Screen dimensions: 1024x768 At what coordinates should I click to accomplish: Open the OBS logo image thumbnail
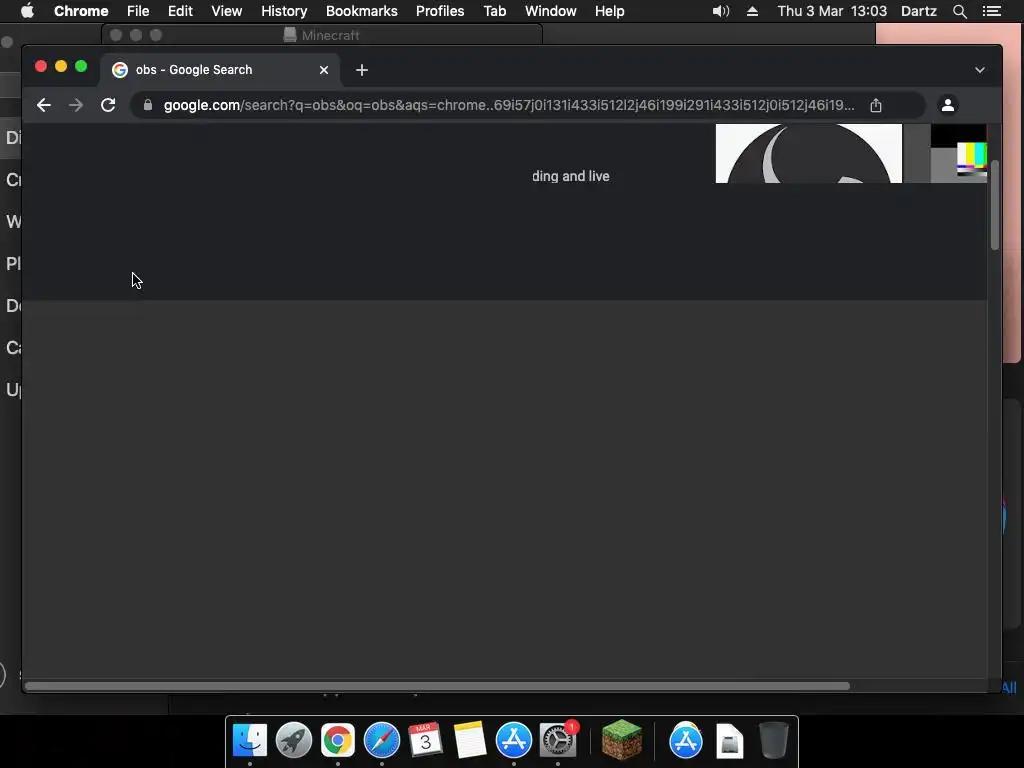pyautogui.click(x=808, y=153)
